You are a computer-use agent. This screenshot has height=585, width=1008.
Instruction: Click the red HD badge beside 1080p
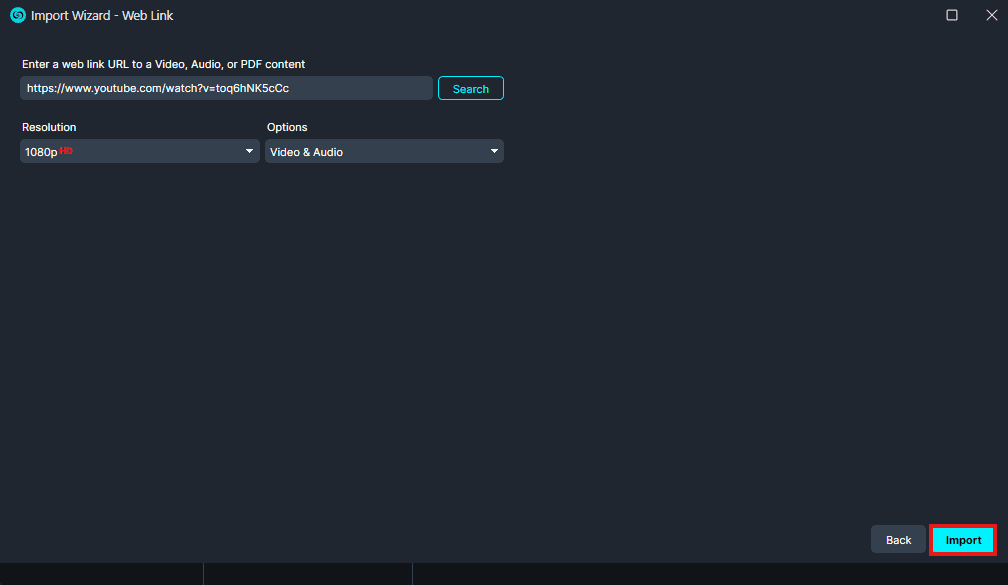66,150
